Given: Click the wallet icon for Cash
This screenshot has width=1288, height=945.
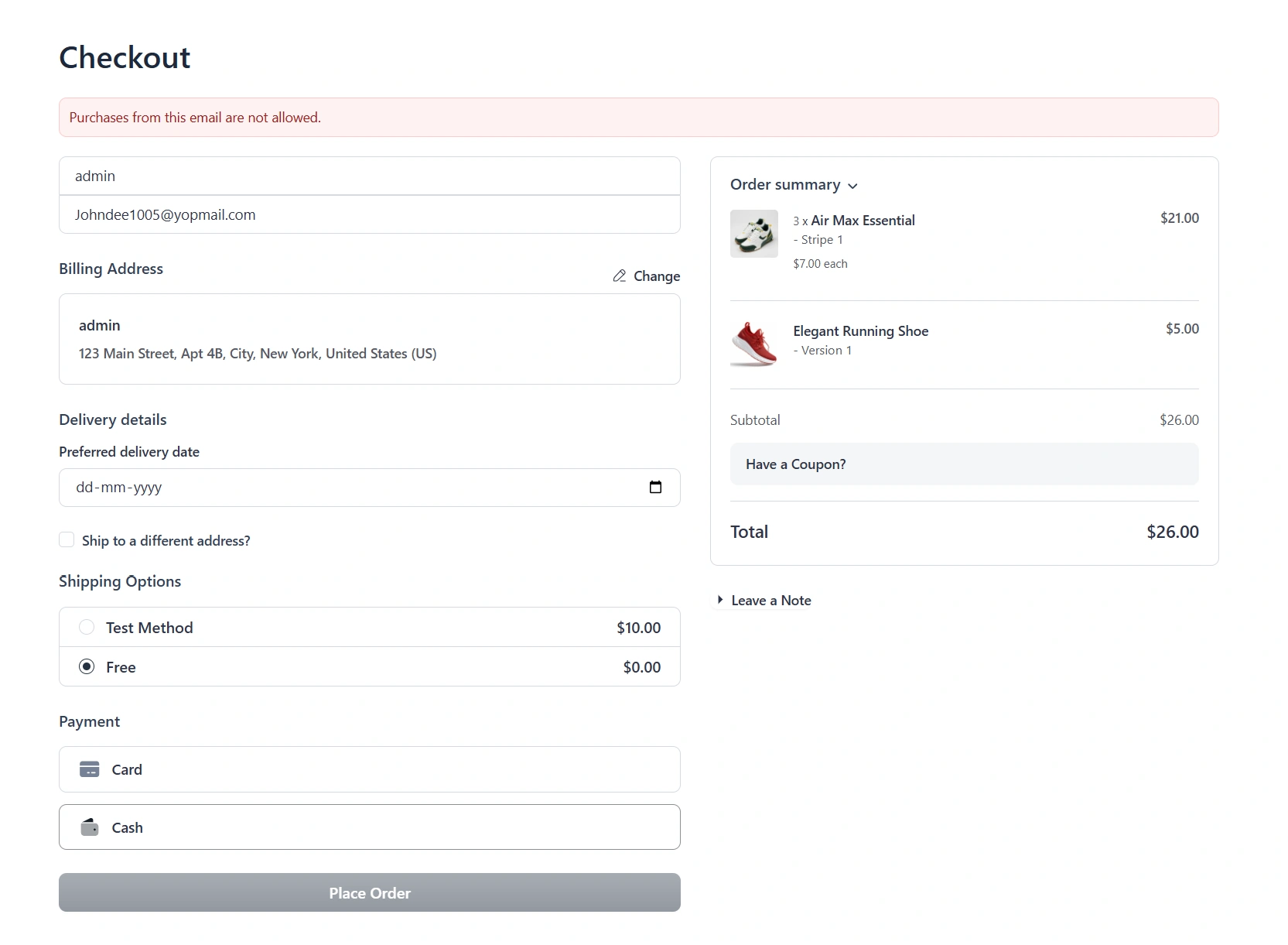Looking at the screenshot, I should (x=90, y=827).
